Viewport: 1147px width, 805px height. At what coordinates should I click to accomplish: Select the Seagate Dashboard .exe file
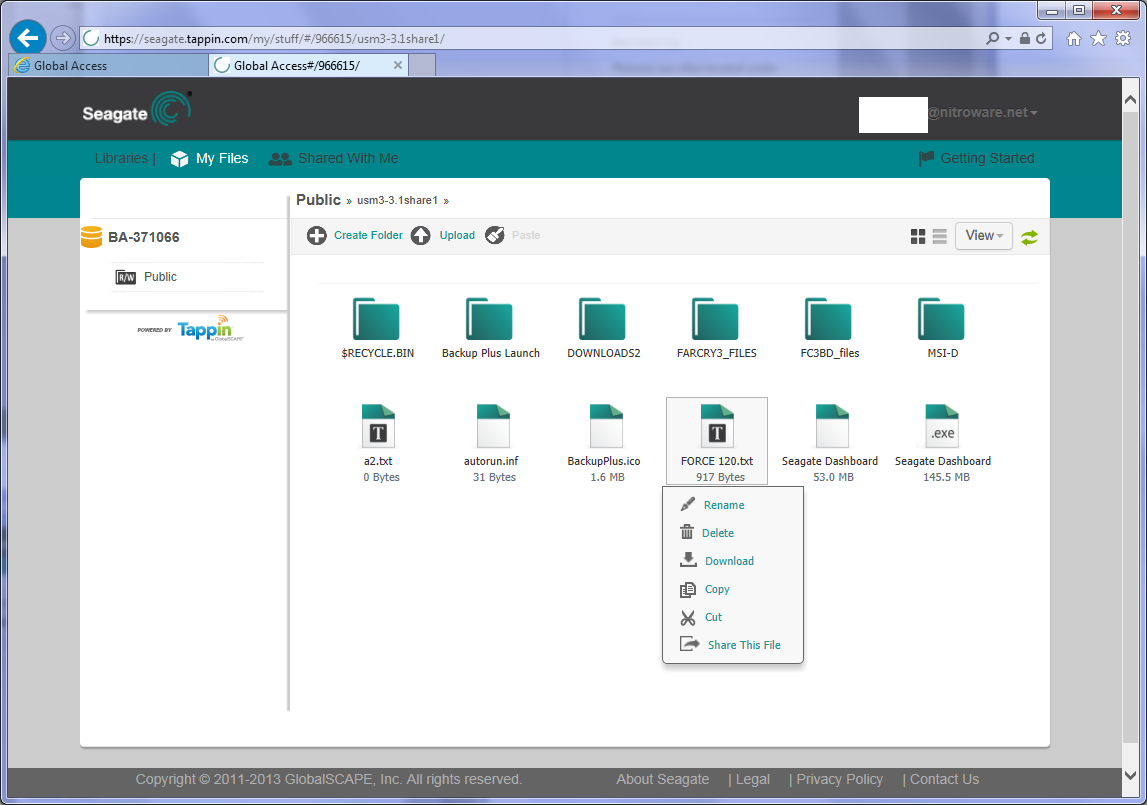(941, 426)
